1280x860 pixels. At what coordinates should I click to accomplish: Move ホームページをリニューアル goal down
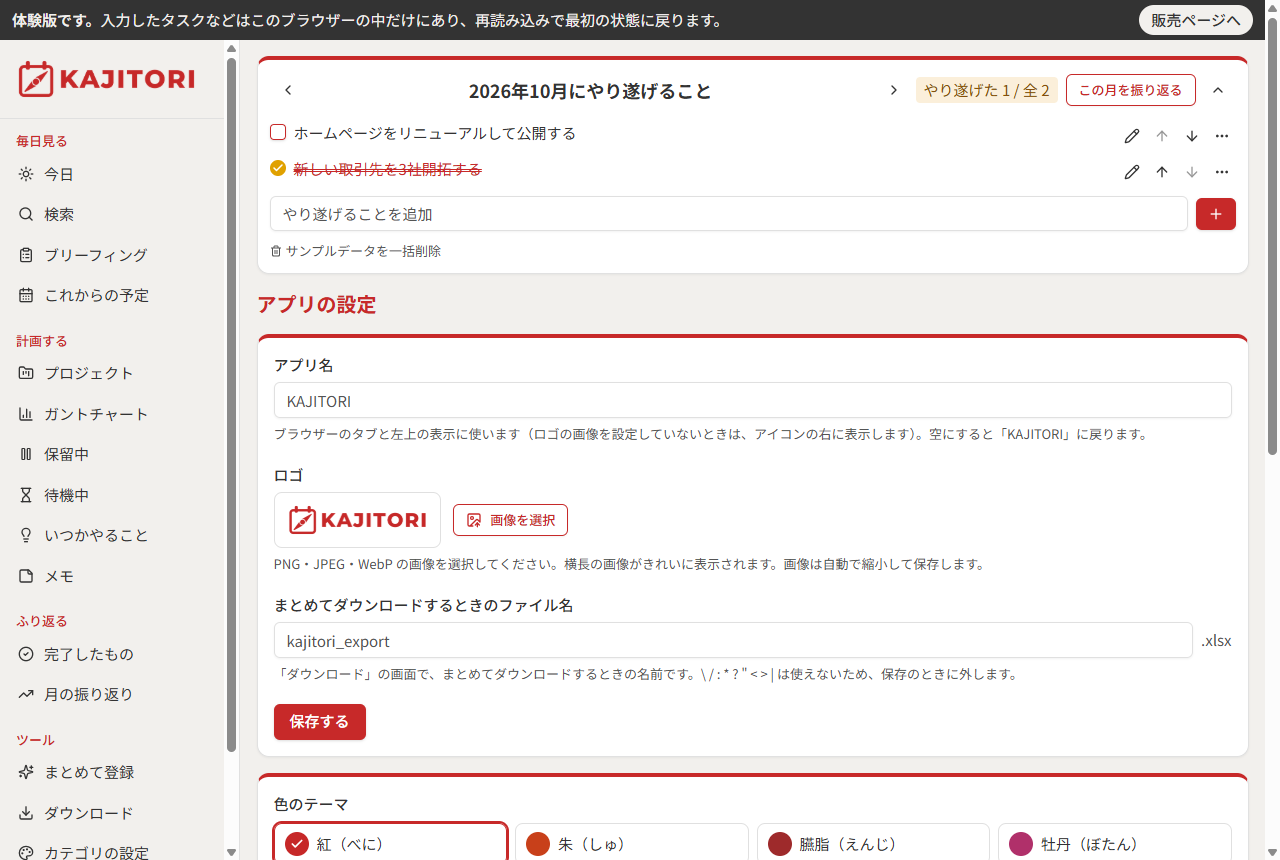[x=1192, y=136]
